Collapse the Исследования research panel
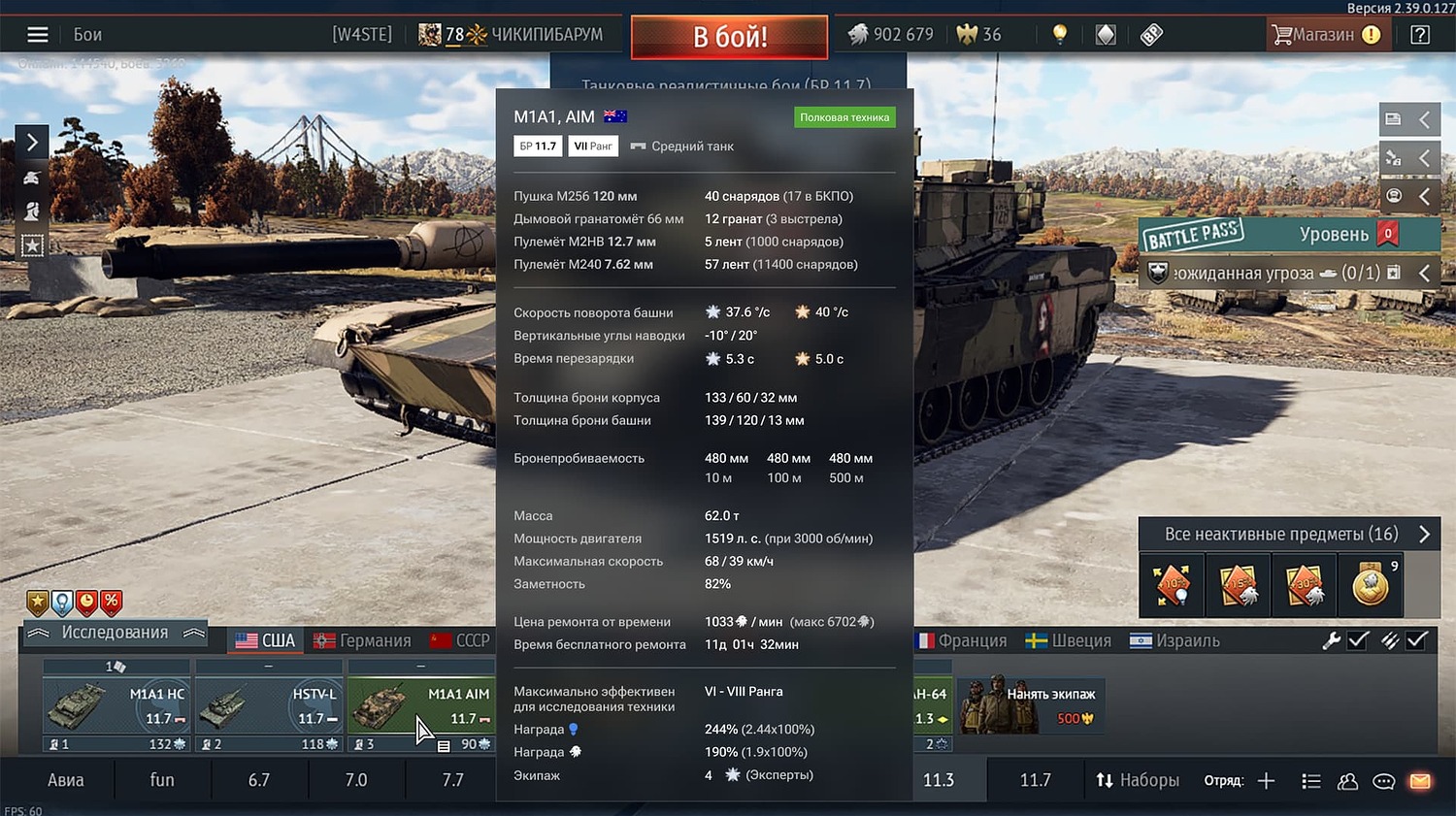Screen dimensions: 1456x816 (x=115, y=633)
